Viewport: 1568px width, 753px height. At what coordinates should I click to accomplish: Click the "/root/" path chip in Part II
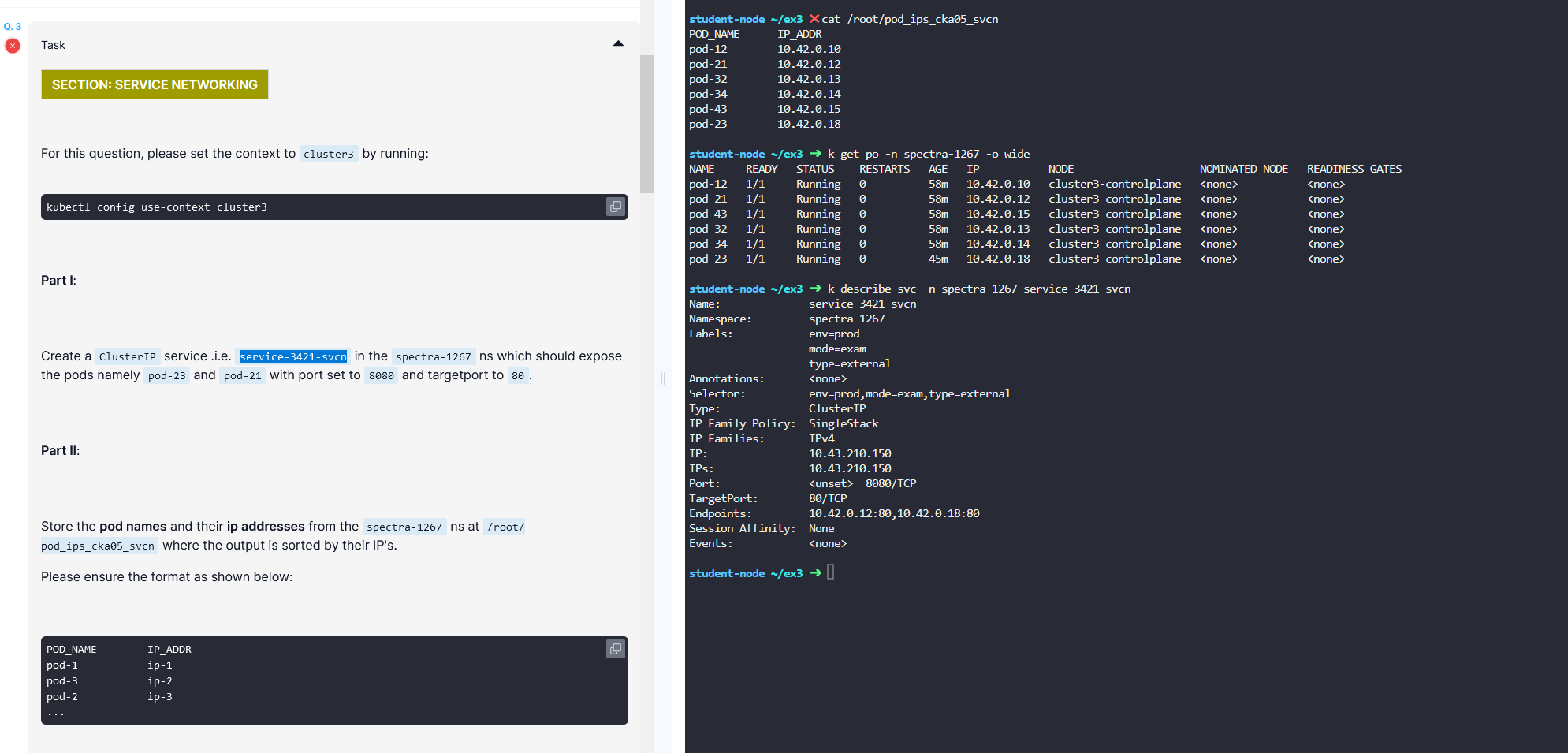505,527
